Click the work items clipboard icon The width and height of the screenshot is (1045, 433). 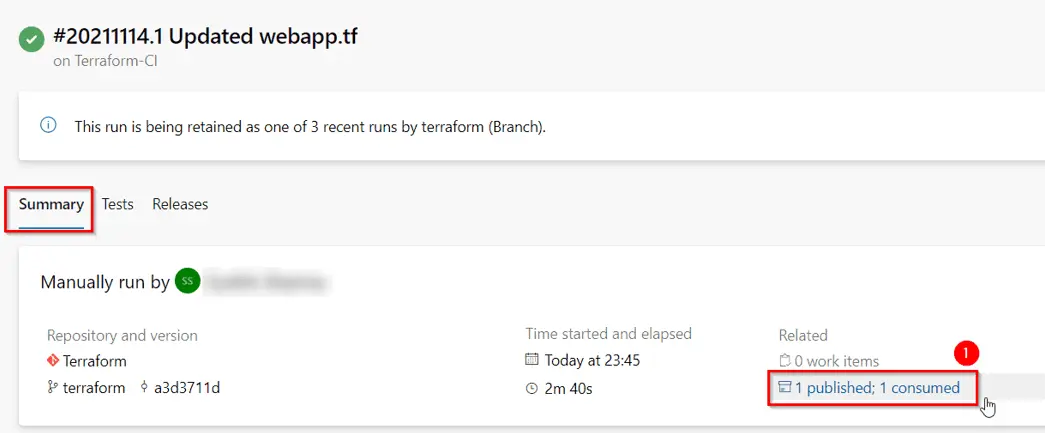coord(785,362)
